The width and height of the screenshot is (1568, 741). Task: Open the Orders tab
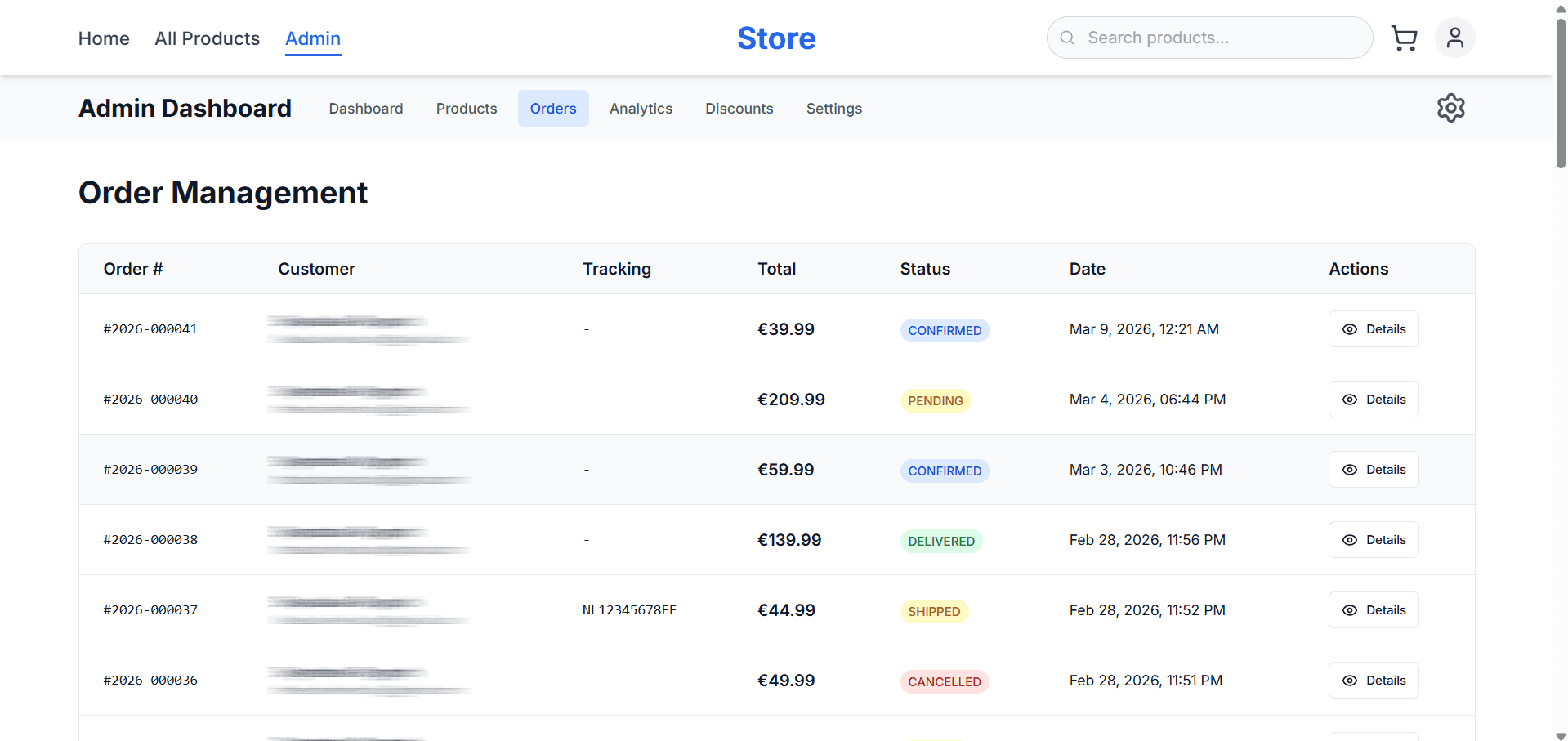552,108
